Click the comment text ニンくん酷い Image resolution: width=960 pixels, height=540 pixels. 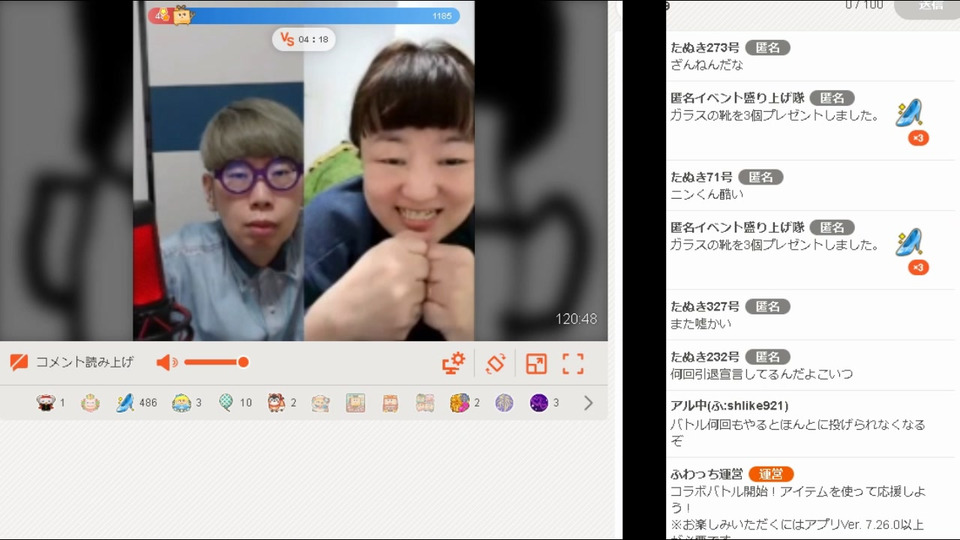point(707,194)
